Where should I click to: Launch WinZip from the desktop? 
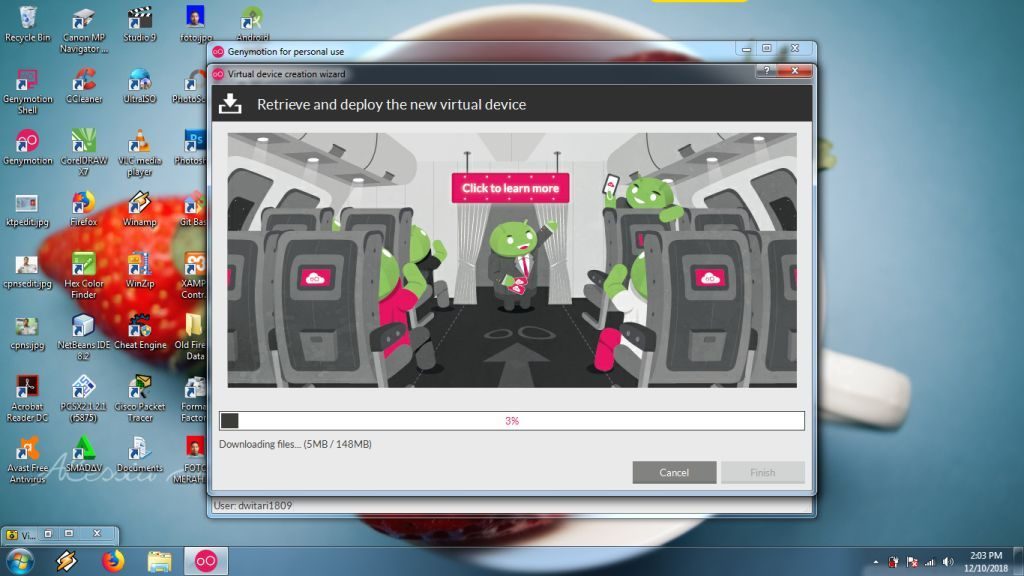140,270
